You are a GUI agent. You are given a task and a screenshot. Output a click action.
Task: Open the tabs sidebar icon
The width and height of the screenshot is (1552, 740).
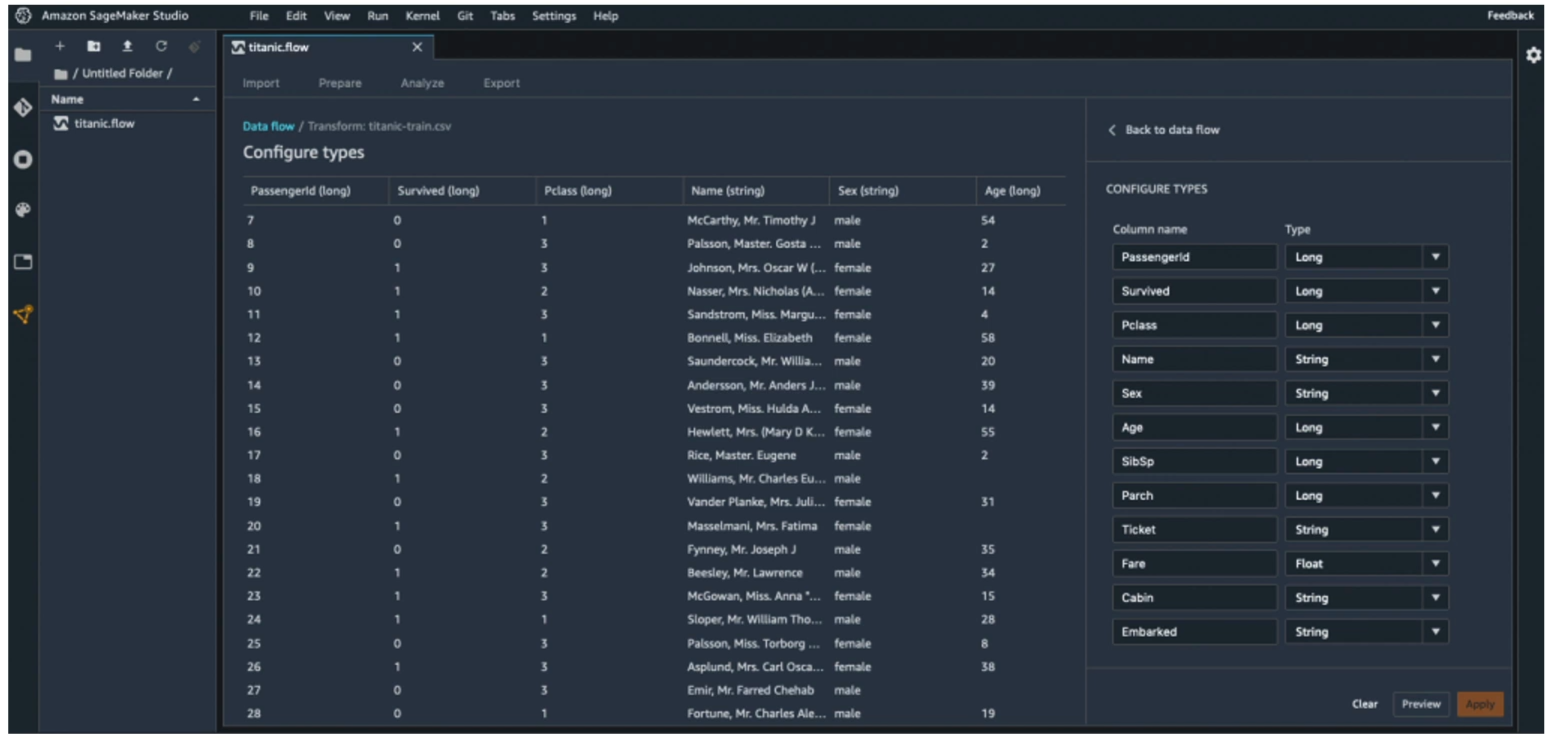(22, 262)
